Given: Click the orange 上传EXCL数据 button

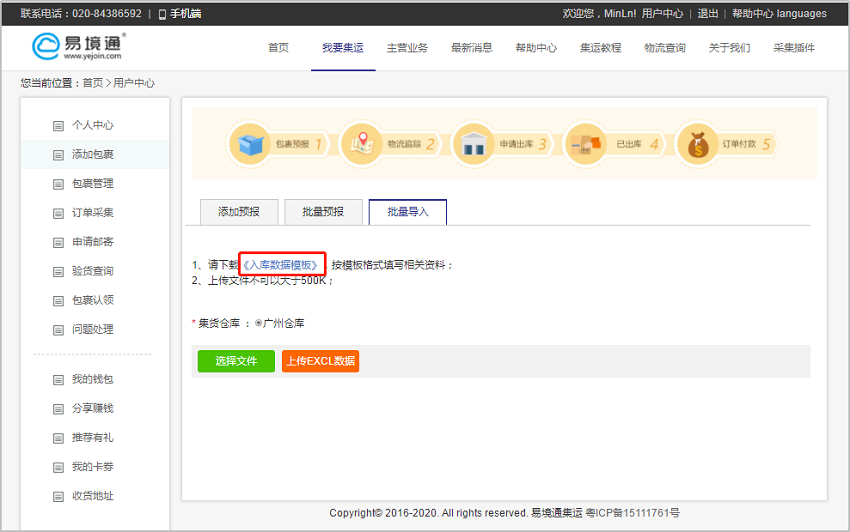Looking at the screenshot, I should coord(320,361).
